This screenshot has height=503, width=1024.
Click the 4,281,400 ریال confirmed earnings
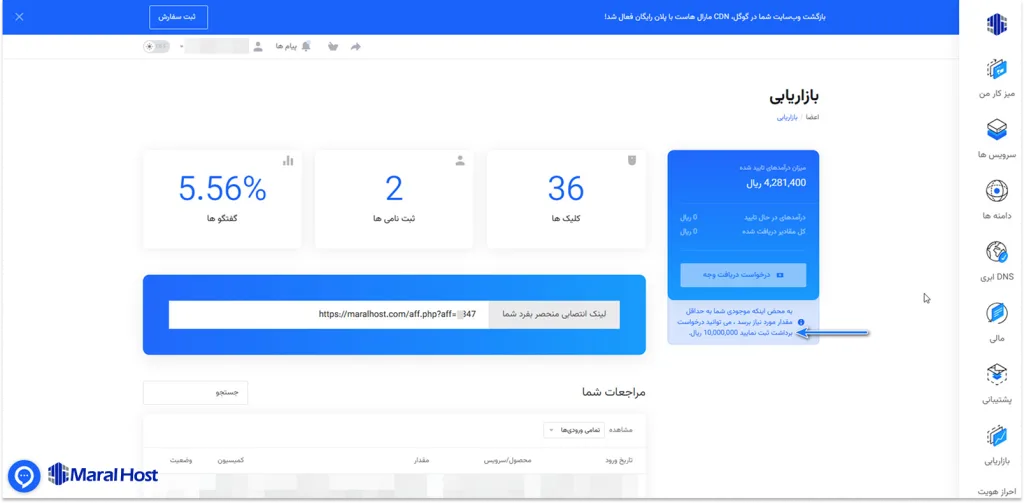(776, 183)
